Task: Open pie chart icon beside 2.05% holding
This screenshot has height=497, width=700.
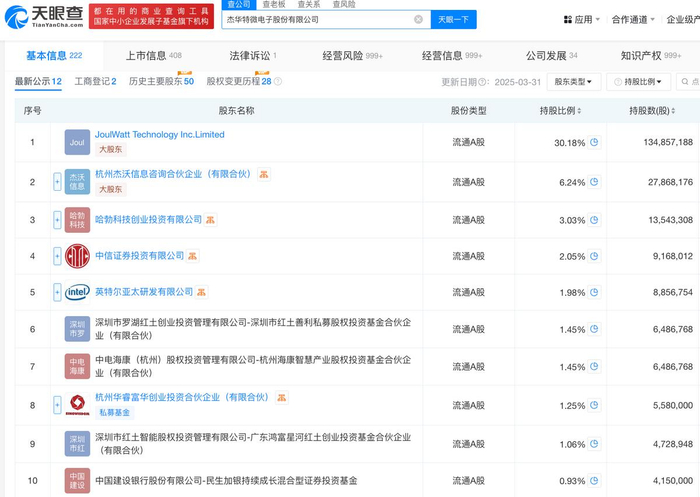Action: 594,256
